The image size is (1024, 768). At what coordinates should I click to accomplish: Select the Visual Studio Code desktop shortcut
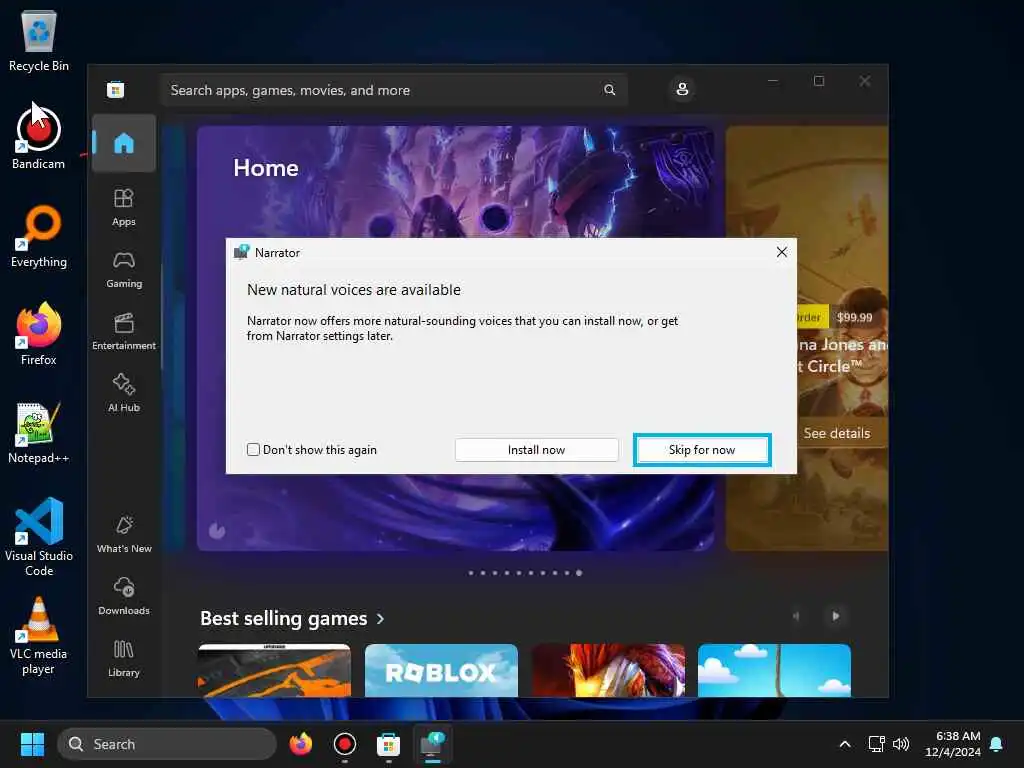pos(39,537)
